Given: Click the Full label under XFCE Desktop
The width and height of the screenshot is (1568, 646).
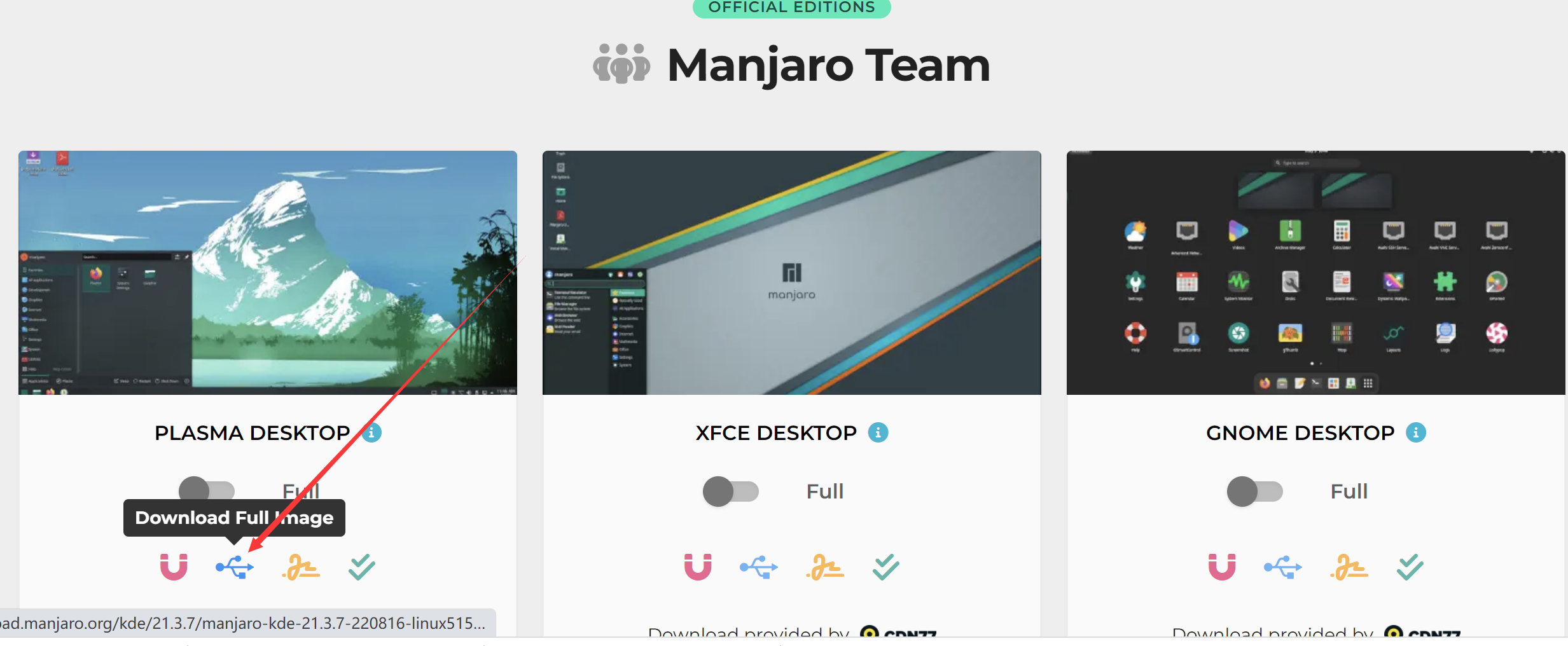Looking at the screenshot, I should tap(825, 491).
